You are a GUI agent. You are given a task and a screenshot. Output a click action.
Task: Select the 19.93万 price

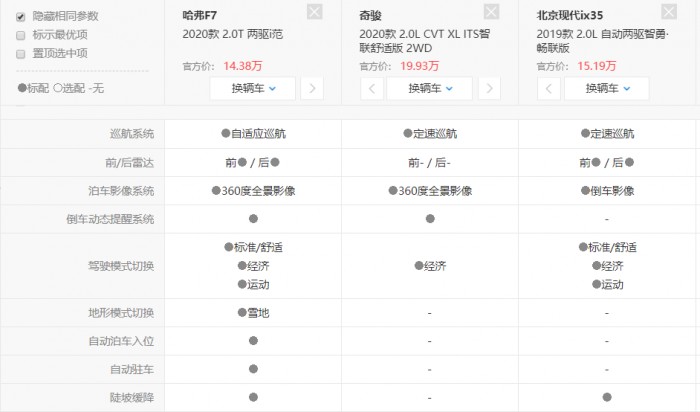tap(420, 66)
